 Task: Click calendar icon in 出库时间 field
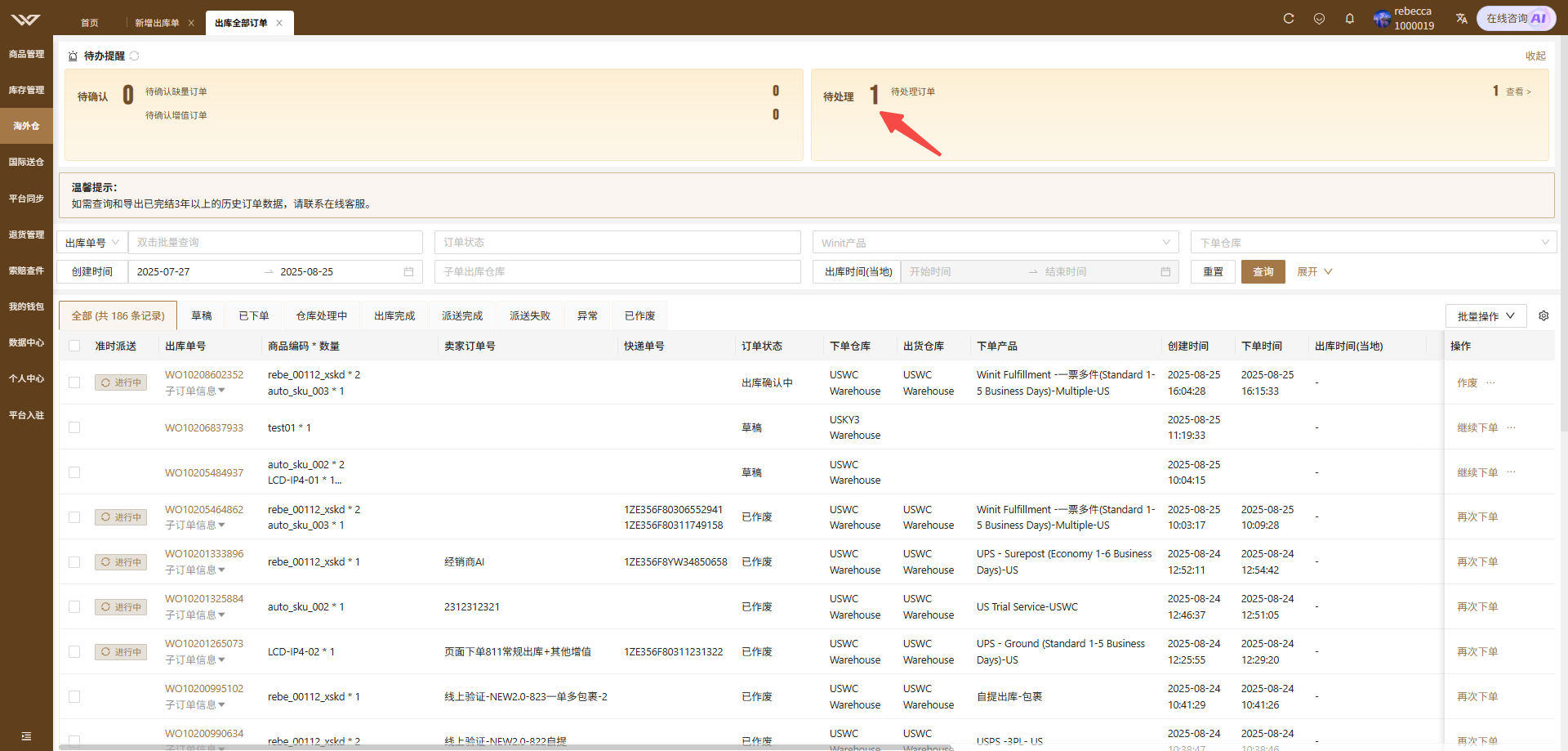click(x=1165, y=272)
